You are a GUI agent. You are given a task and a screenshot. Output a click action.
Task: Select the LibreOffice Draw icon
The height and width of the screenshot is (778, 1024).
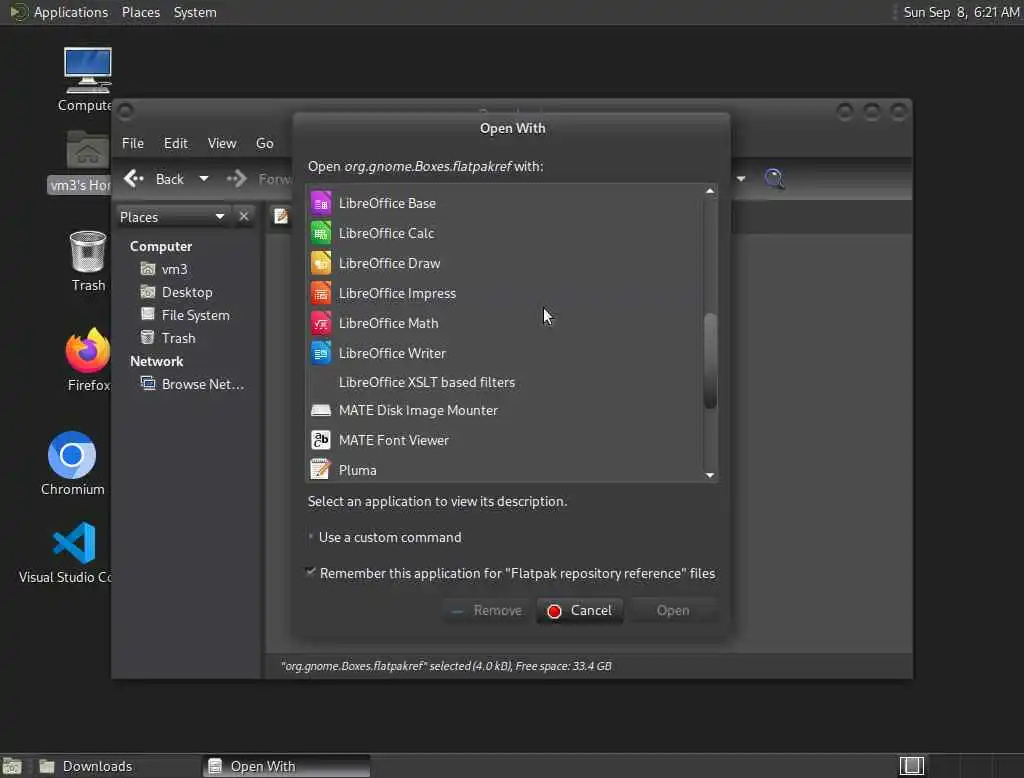[321, 263]
